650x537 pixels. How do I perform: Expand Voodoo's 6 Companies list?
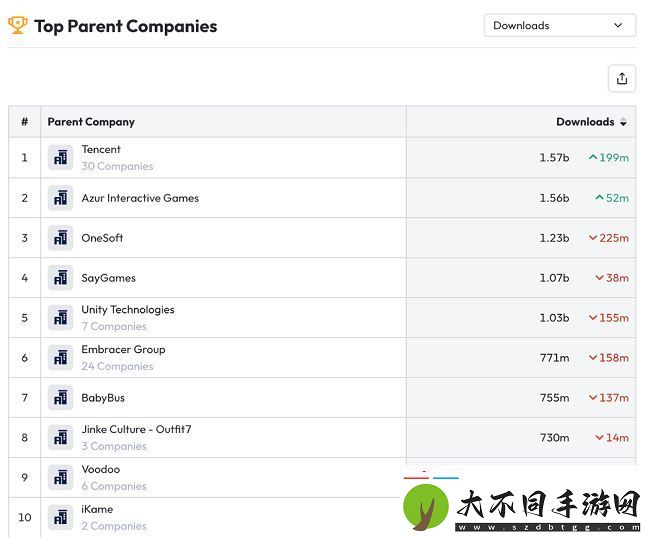coord(114,486)
